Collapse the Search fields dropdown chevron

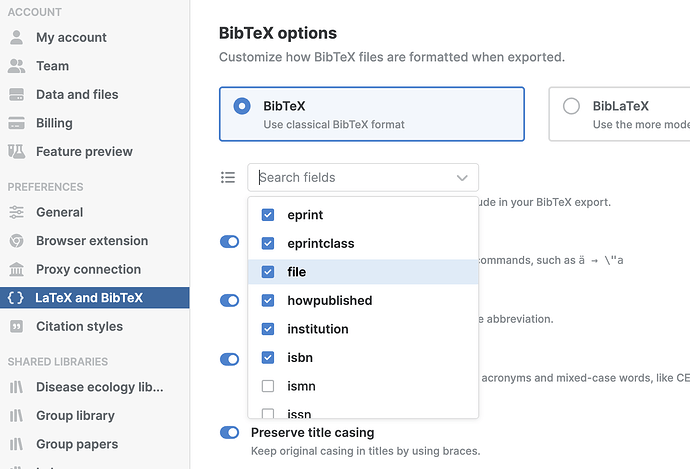click(x=462, y=178)
